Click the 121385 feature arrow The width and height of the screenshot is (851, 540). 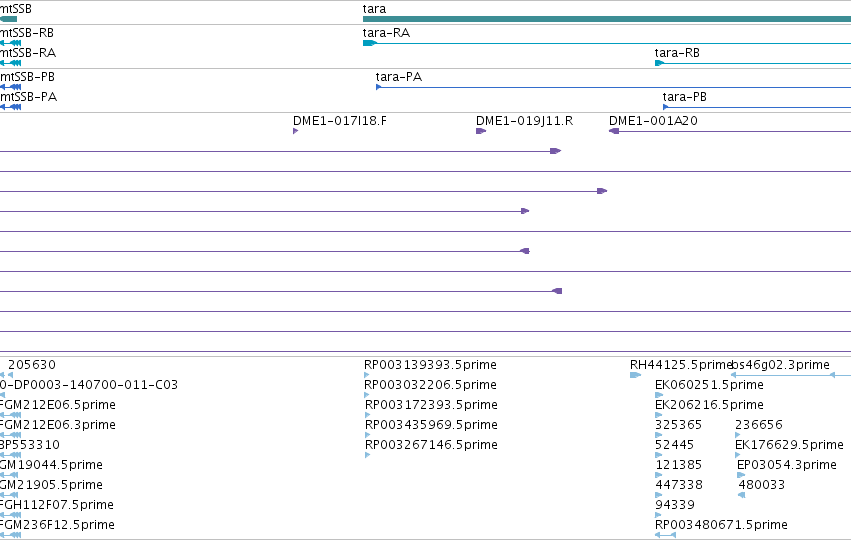[x=659, y=475]
